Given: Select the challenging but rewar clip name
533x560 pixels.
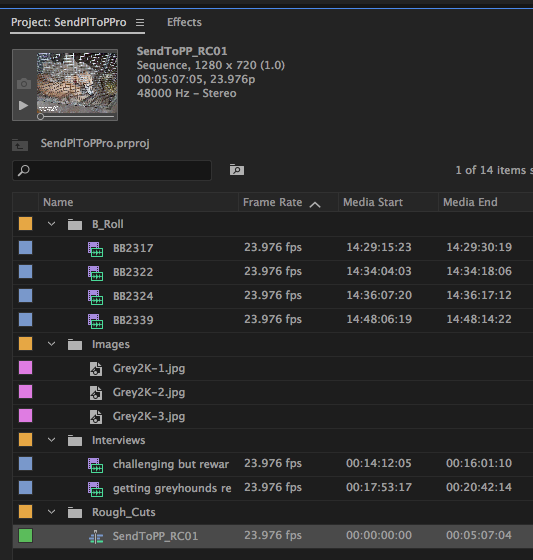Looking at the screenshot, I should click(x=171, y=464).
